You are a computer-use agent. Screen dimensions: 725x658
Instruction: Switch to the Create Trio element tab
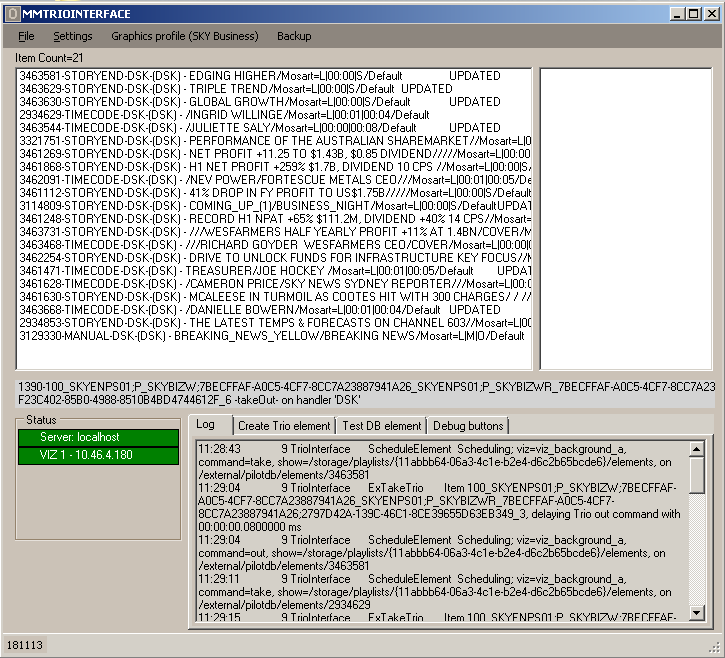tap(283, 426)
